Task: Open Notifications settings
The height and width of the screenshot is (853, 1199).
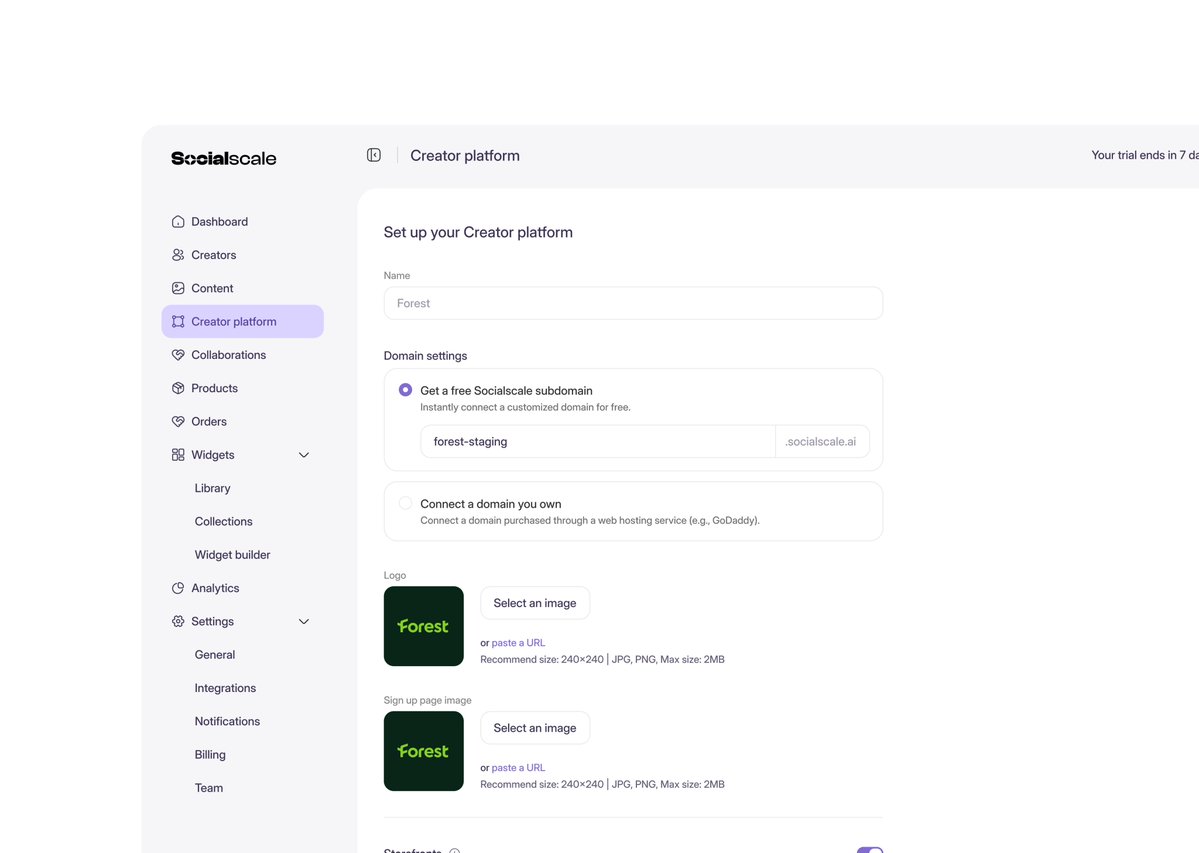Action: point(227,721)
